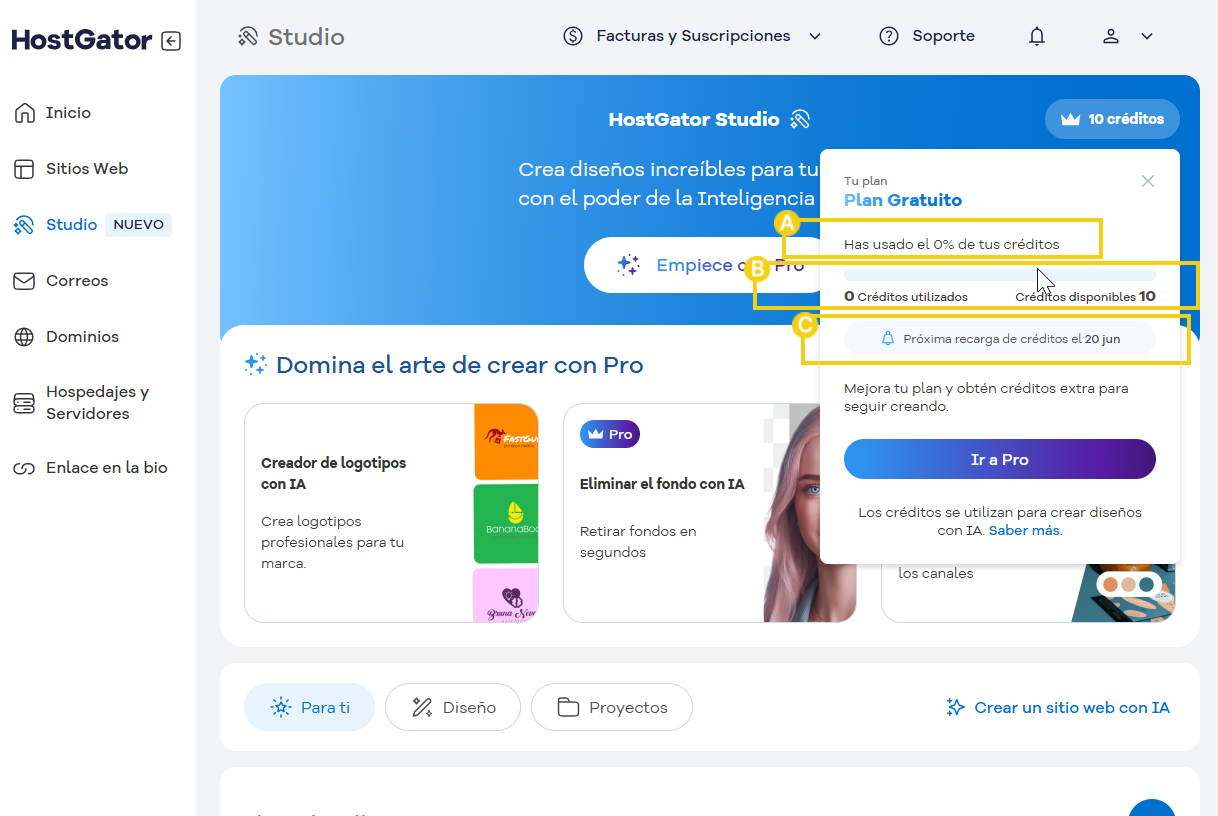This screenshot has height=816, width=1218.
Task: Click the Soporte question mark icon
Action: point(889,36)
